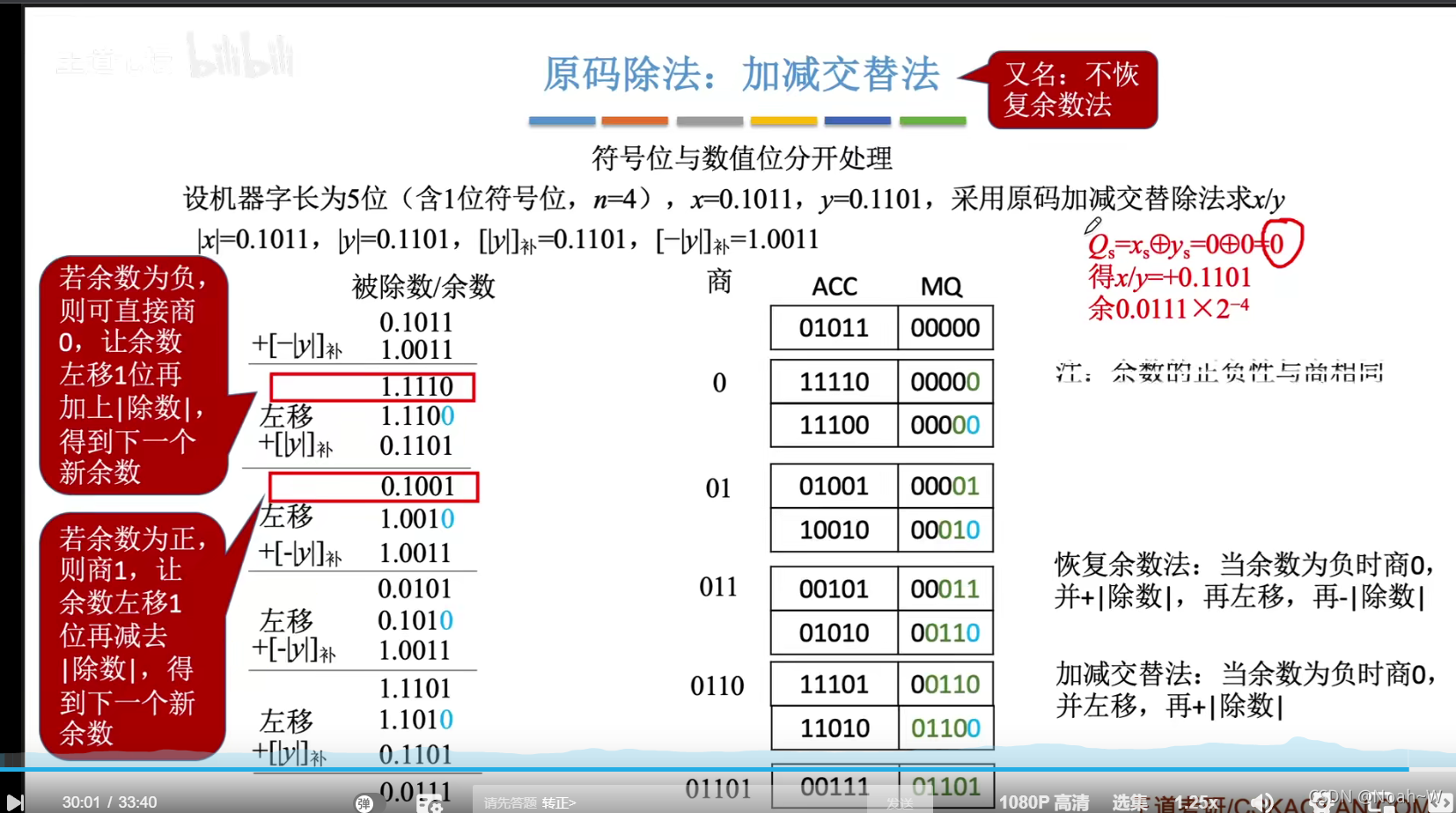The height and width of the screenshot is (813, 1456).
Task: Click the MQ cell 01100
Action: coord(945,729)
